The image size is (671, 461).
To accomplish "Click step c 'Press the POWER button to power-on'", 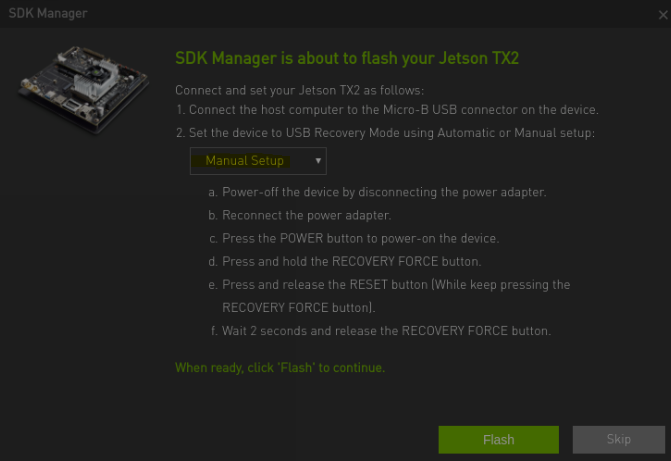I will click(354, 238).
